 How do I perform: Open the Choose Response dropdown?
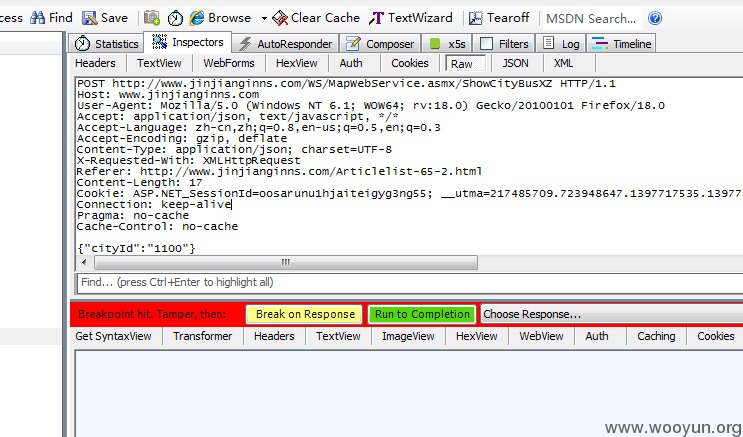pos(612,314)
